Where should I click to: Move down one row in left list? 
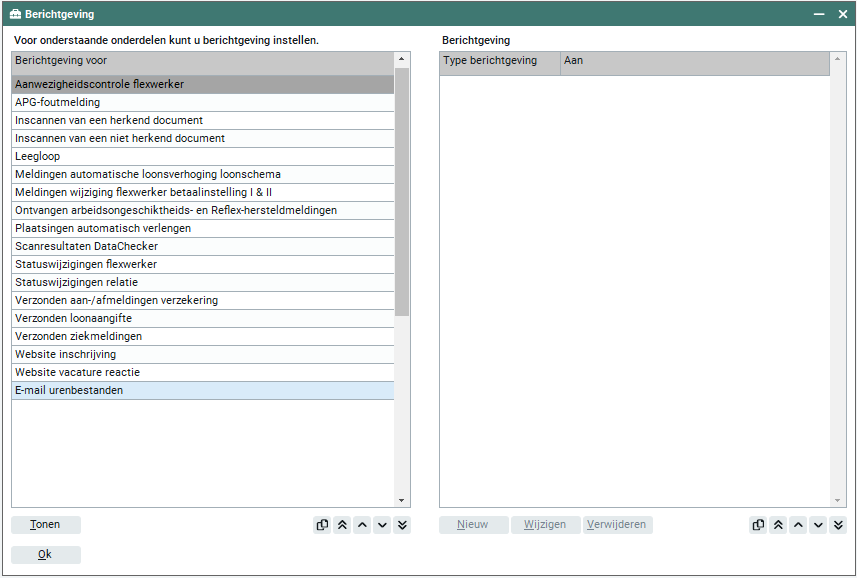[x=382, y=525]
